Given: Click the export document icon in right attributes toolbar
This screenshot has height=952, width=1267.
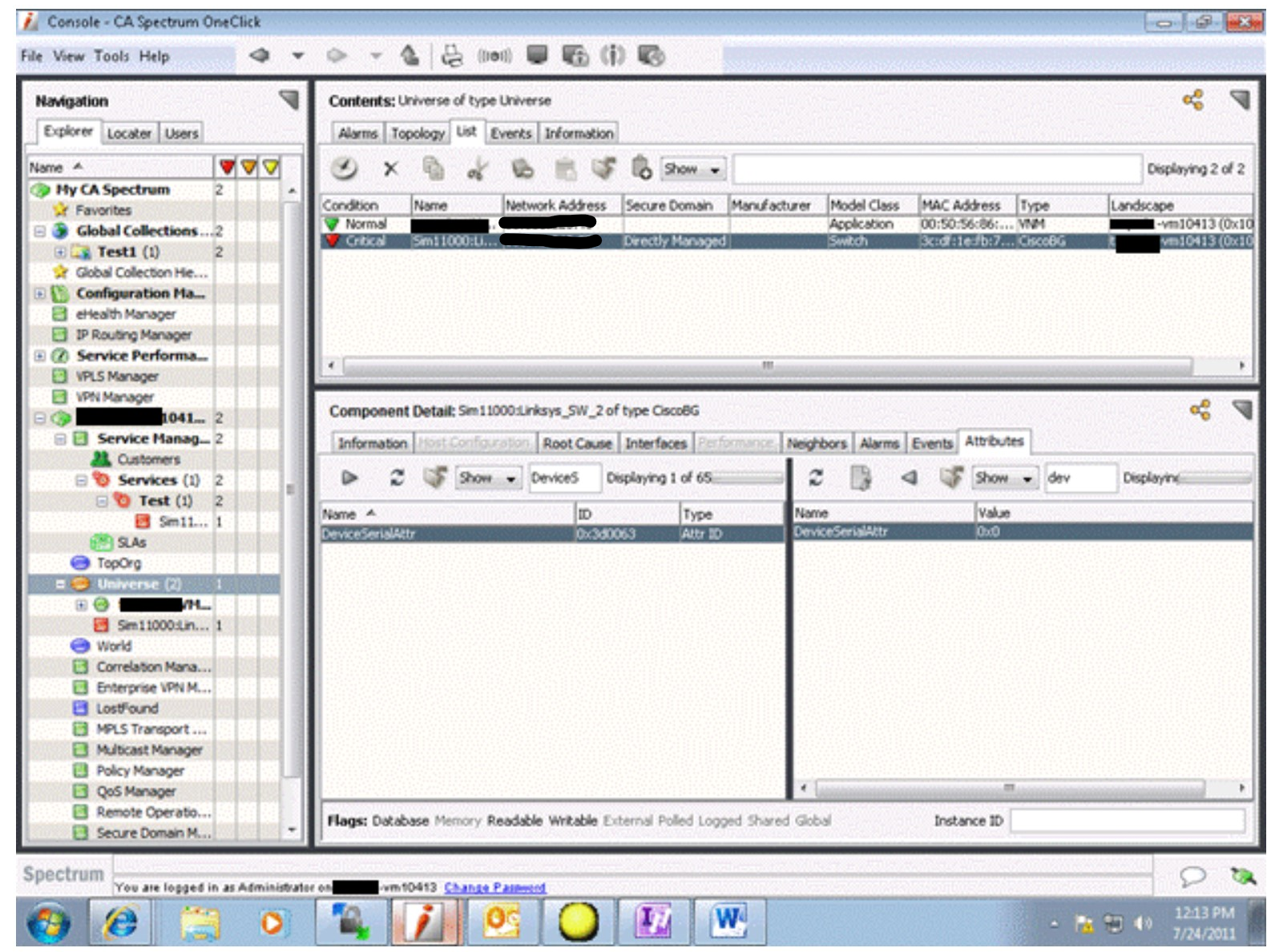Looking at the screenshot, I should (861, 478).
